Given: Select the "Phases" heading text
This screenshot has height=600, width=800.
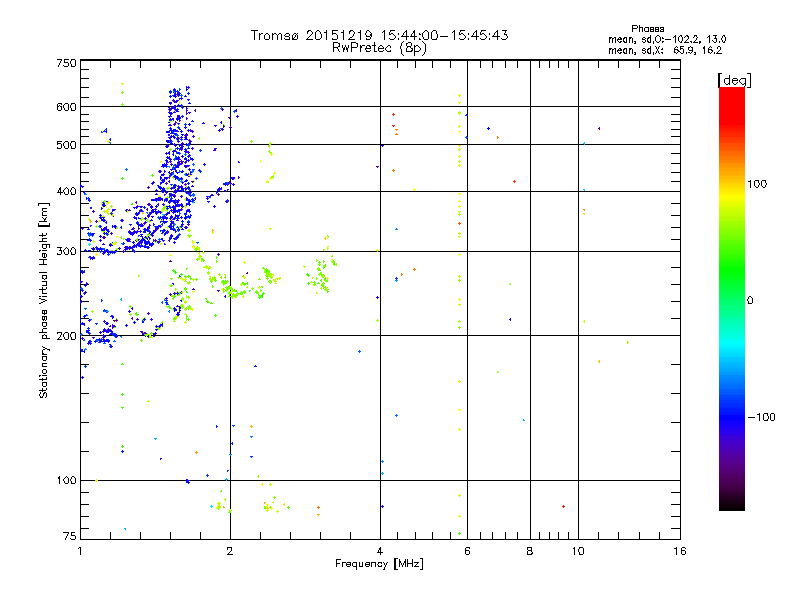Looking at the screenshot, I should pyautogui.click(x=647, y=29).
